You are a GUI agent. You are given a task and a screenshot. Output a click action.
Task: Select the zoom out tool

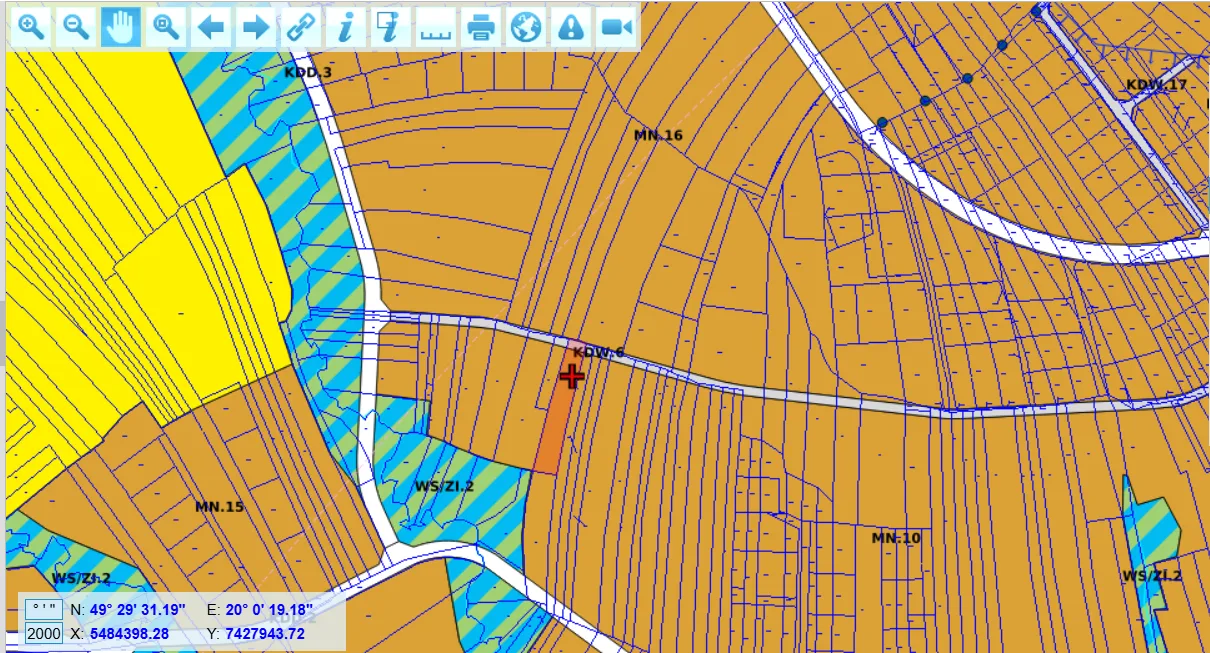(76, 27)
